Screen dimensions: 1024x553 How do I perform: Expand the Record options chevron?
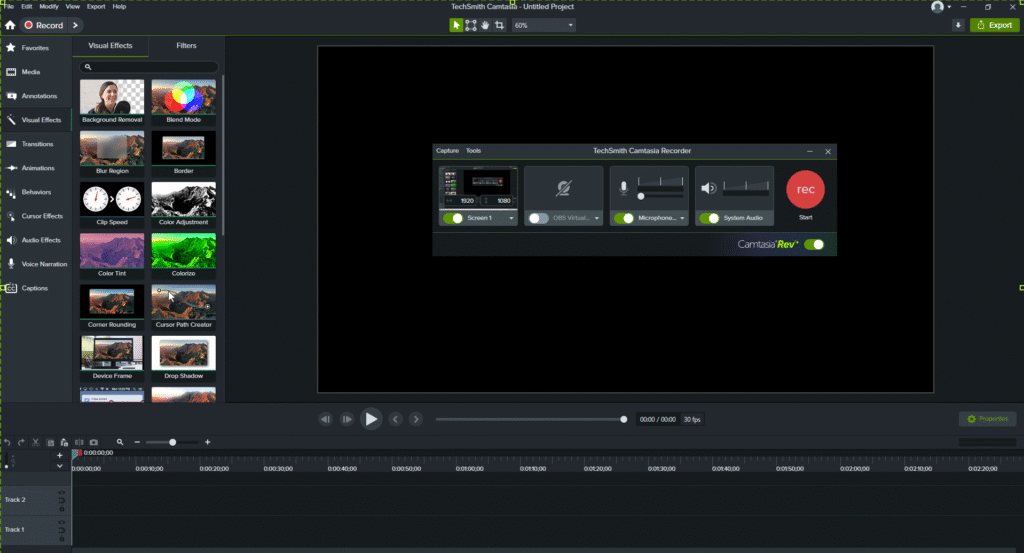click(x=75, y=25)
